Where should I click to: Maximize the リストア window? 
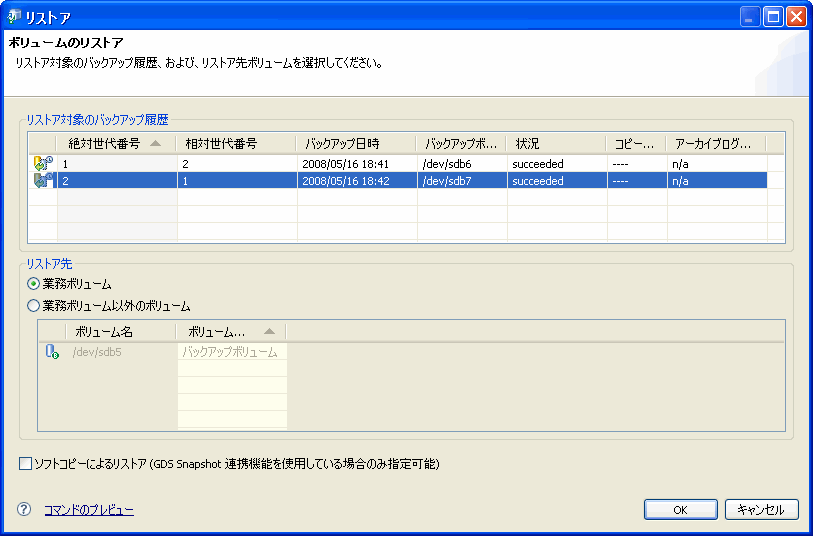(x=773, y=17)
